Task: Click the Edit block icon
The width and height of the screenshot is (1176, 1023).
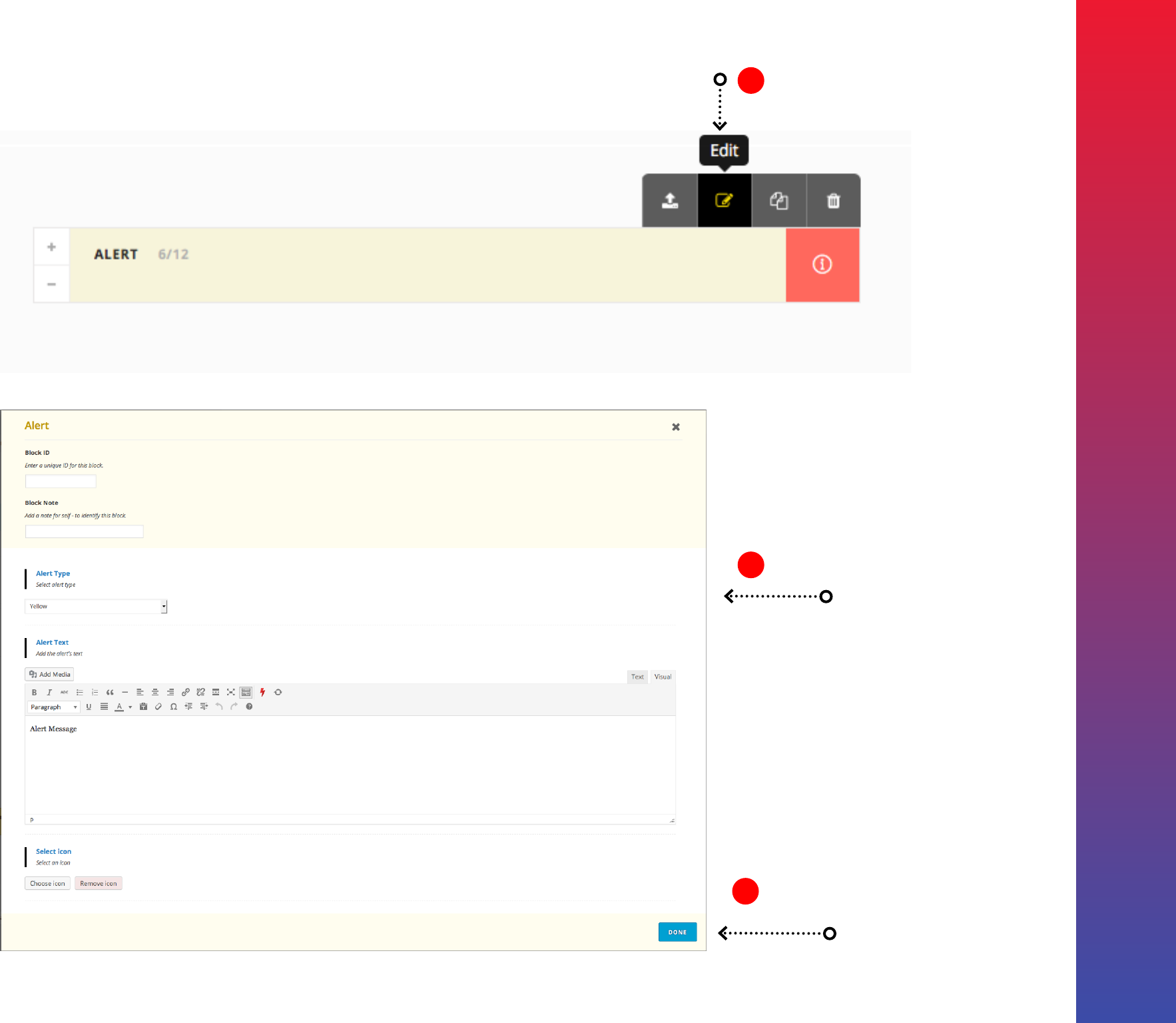Action: point(725,200)
